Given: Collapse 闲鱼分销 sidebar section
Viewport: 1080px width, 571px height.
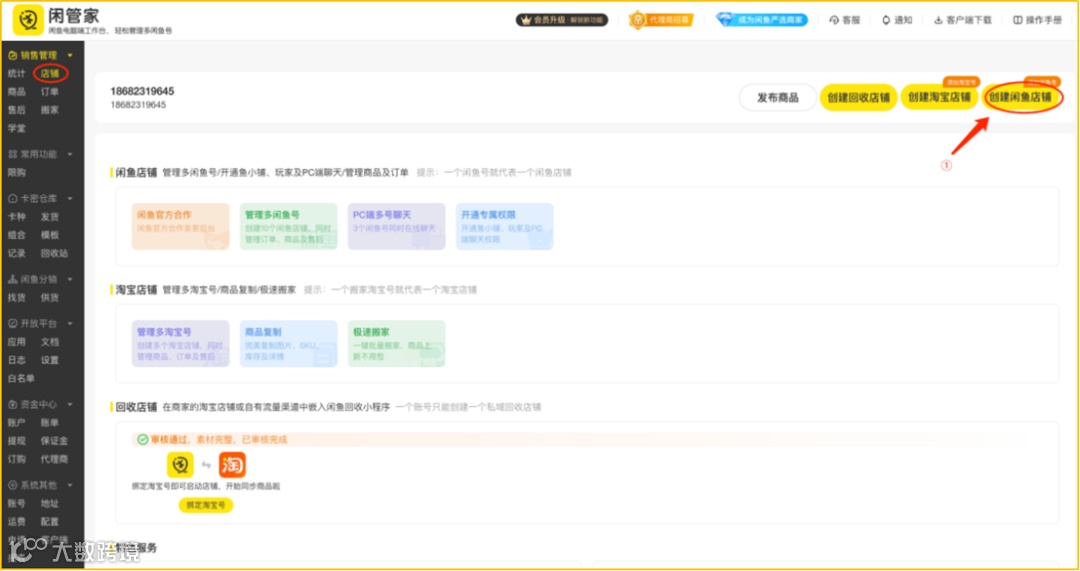Looking at the screenshot, I should (70, 280).
